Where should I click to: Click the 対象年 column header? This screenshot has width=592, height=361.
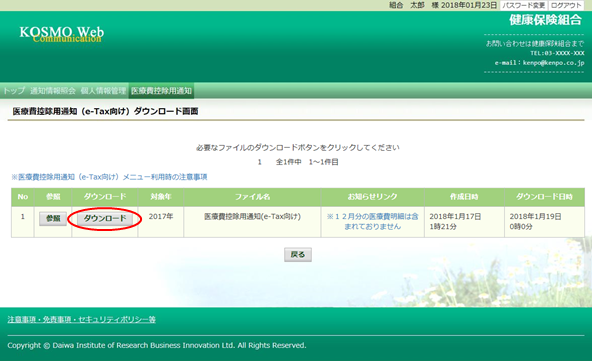[161, 197]
